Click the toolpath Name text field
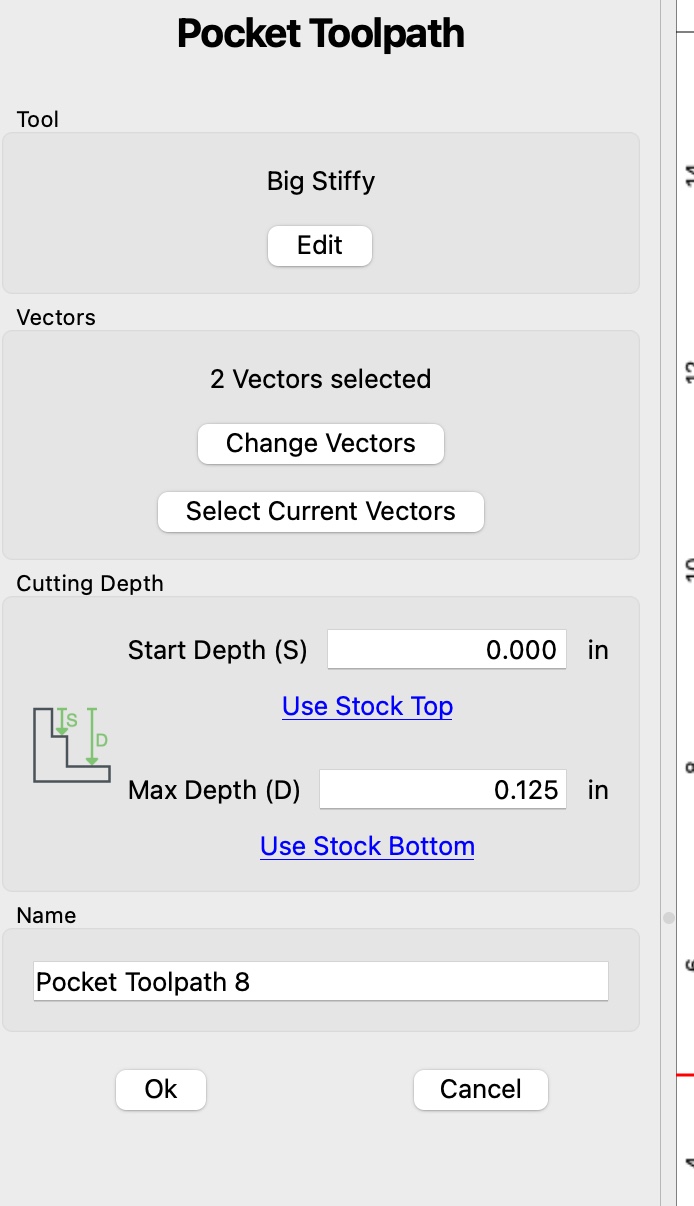 coord(321,982)
